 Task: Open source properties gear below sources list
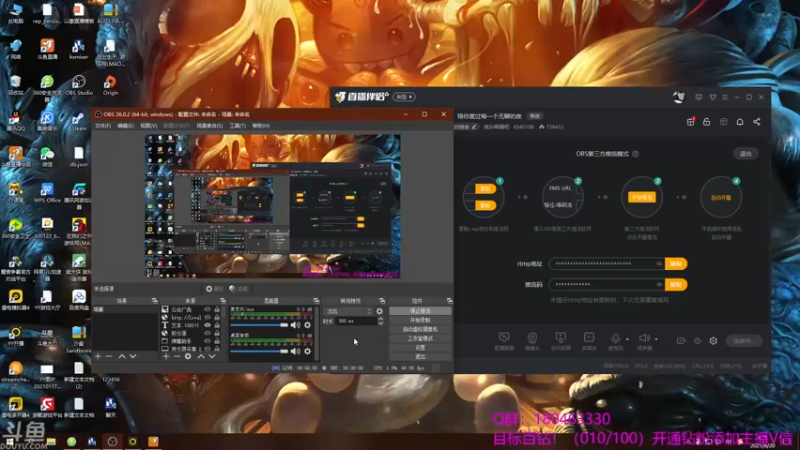(188, 356)
